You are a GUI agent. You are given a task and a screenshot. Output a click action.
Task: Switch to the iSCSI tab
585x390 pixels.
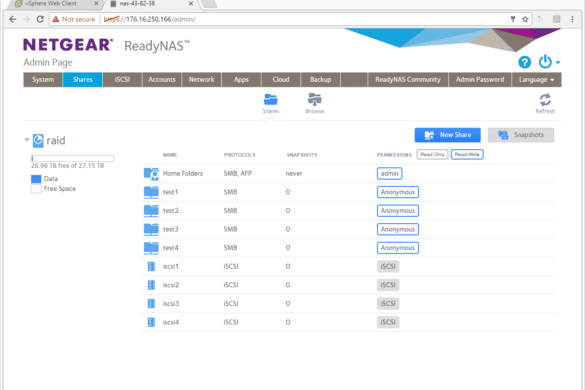tap(122, 79)
